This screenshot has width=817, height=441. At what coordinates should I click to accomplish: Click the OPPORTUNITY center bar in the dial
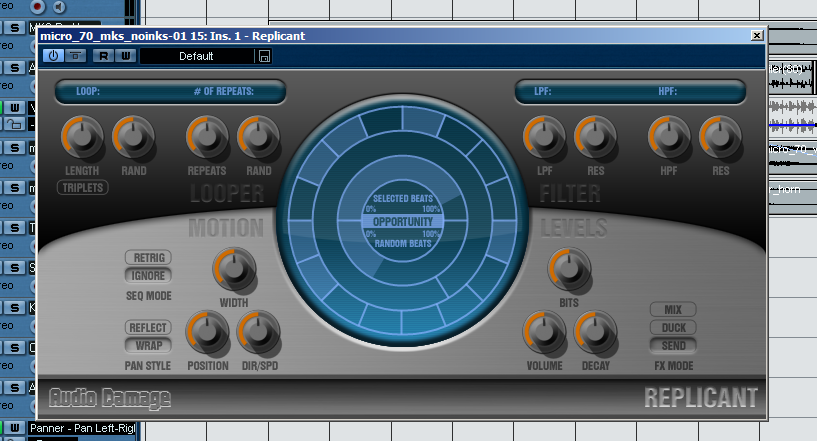pyautogui.click(x=403, y=222)
